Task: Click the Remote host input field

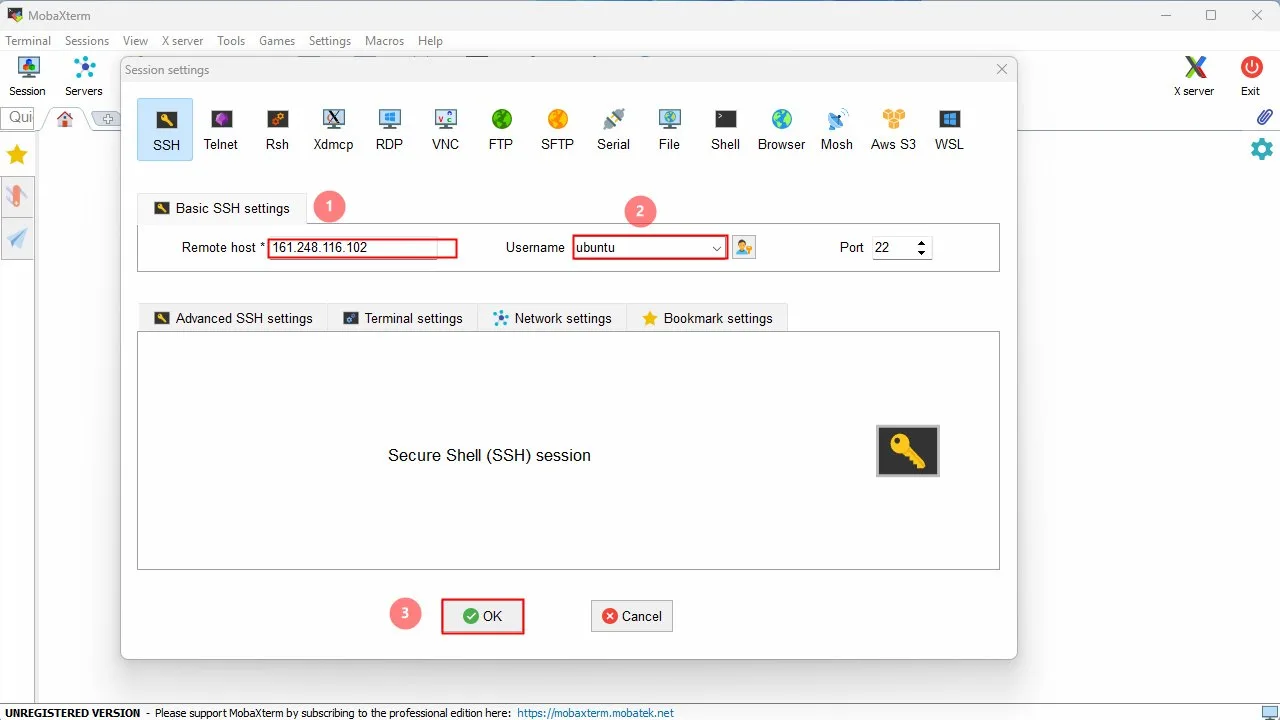Action: [x=362, y=247]
